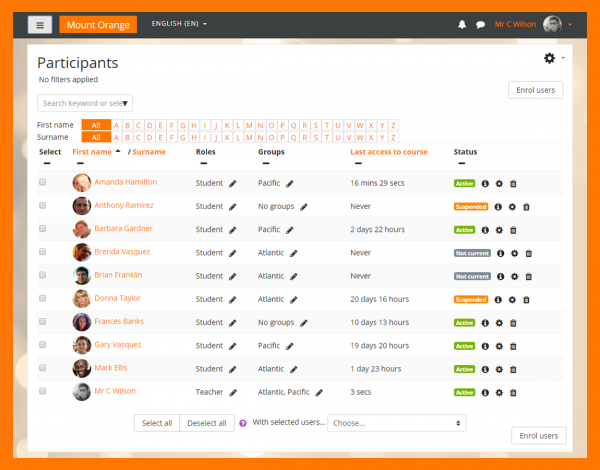View Gary Vasquez's enrolment info icon

tap(486, 345)
